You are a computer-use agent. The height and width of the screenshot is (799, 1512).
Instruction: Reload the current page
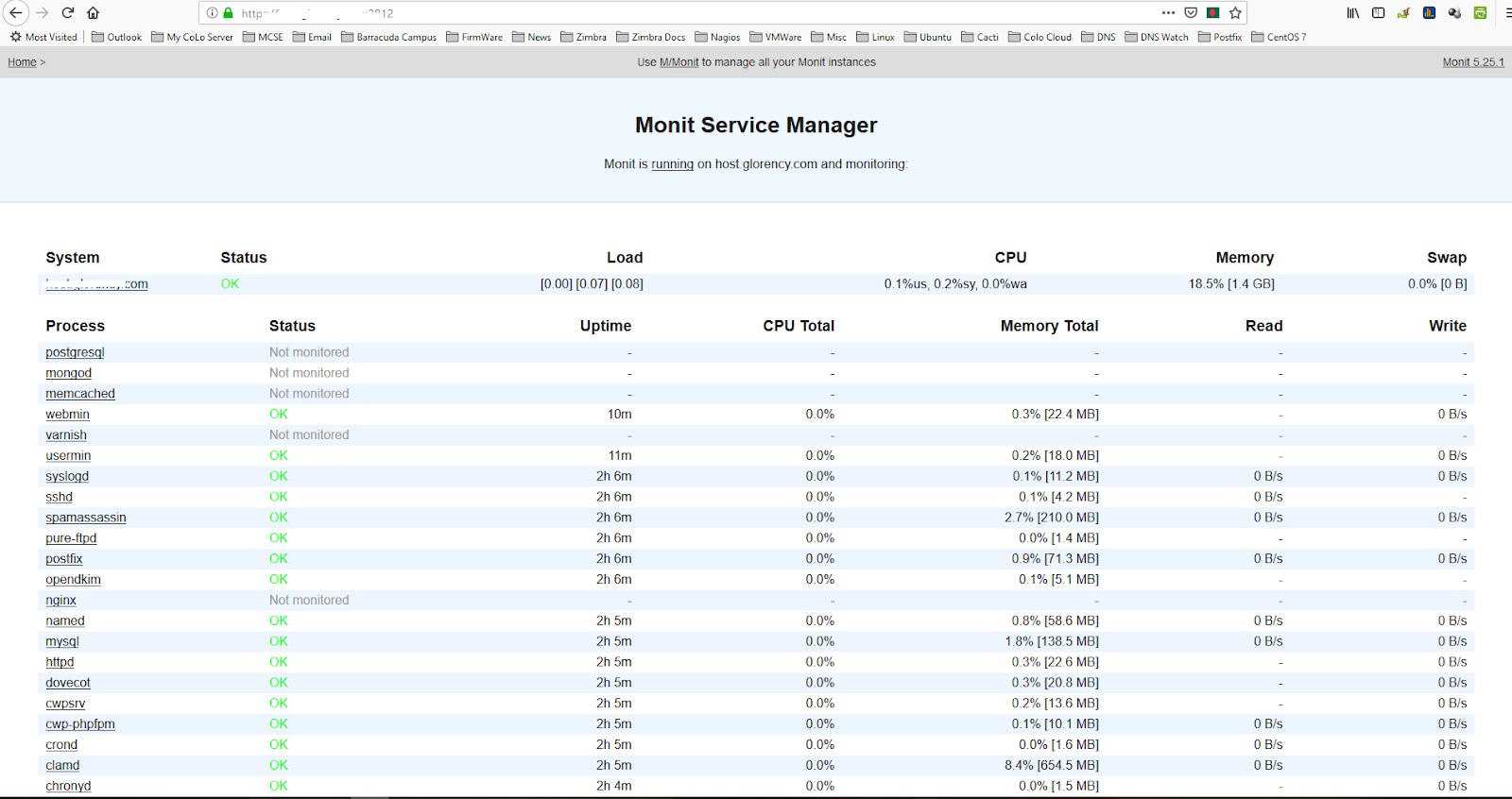click(x=68, y=12)
